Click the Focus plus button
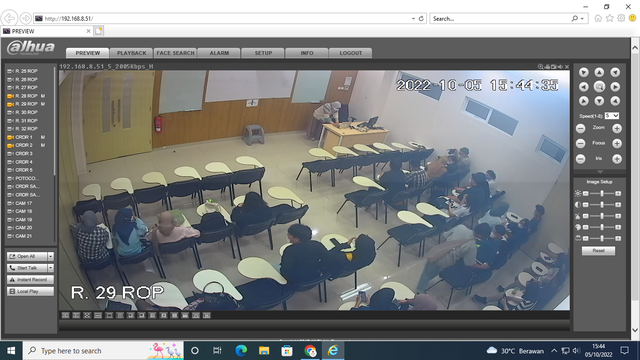640x360 pixels. click(x=617, y=143)
